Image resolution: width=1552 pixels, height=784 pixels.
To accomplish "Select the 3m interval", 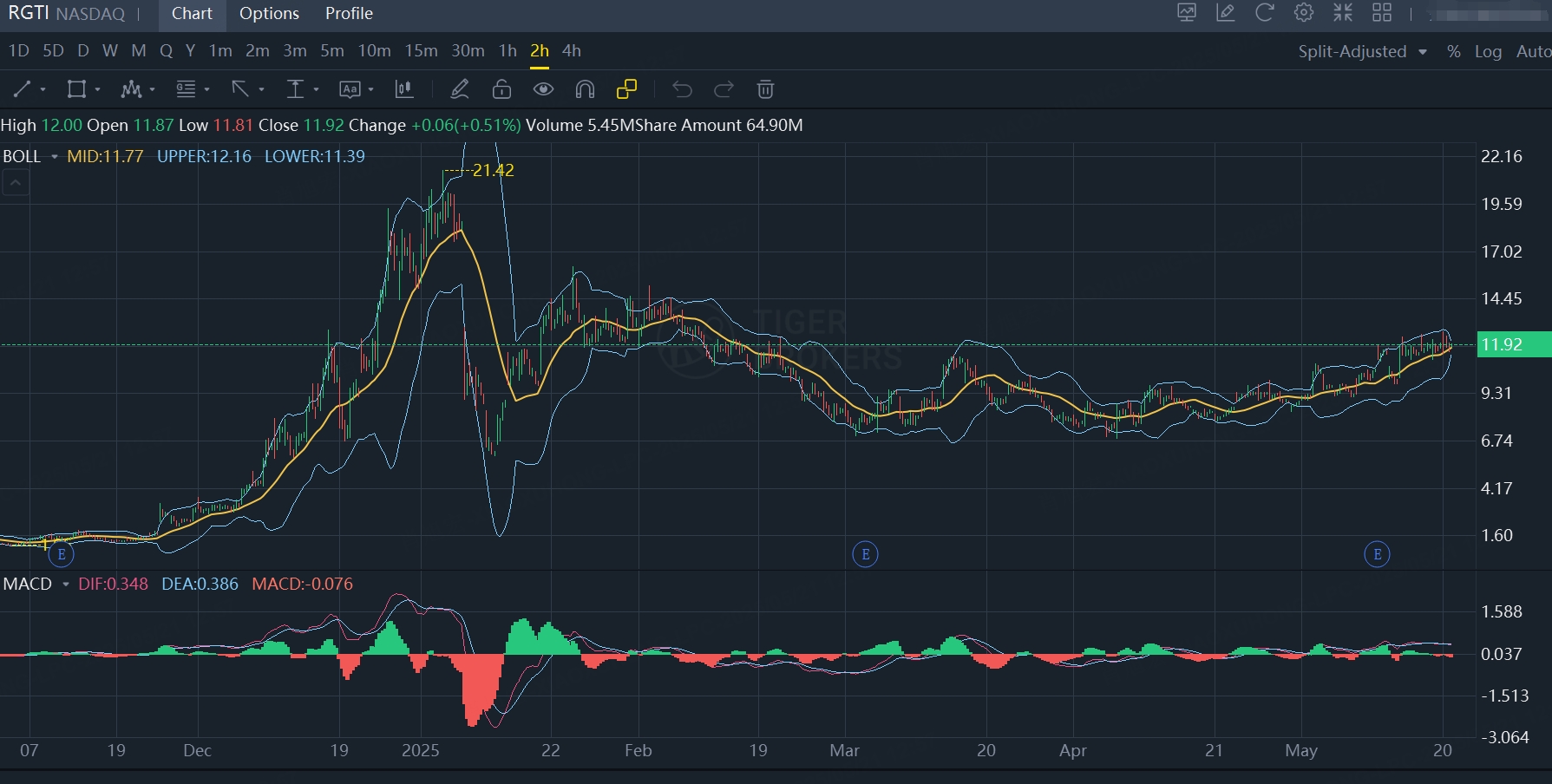I will pos(295,51).
